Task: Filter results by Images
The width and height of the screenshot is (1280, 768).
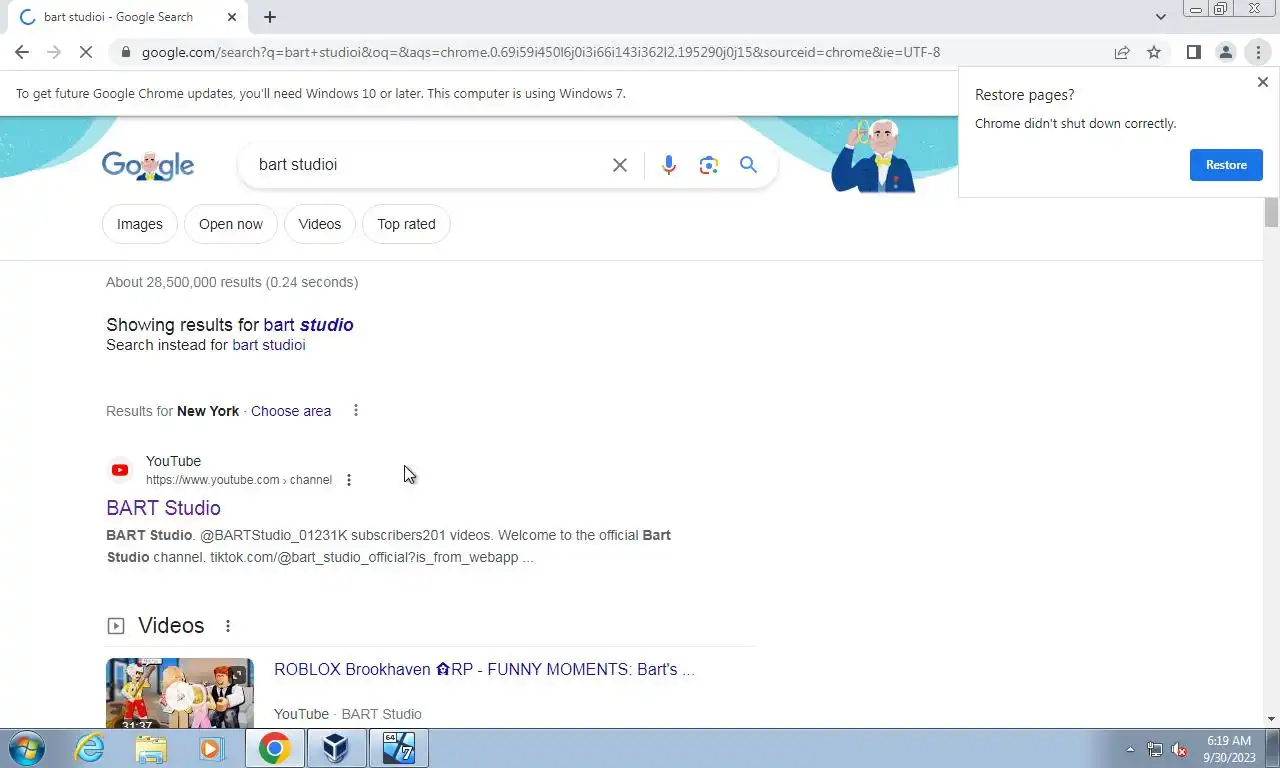Action: (x=140, y=224)
